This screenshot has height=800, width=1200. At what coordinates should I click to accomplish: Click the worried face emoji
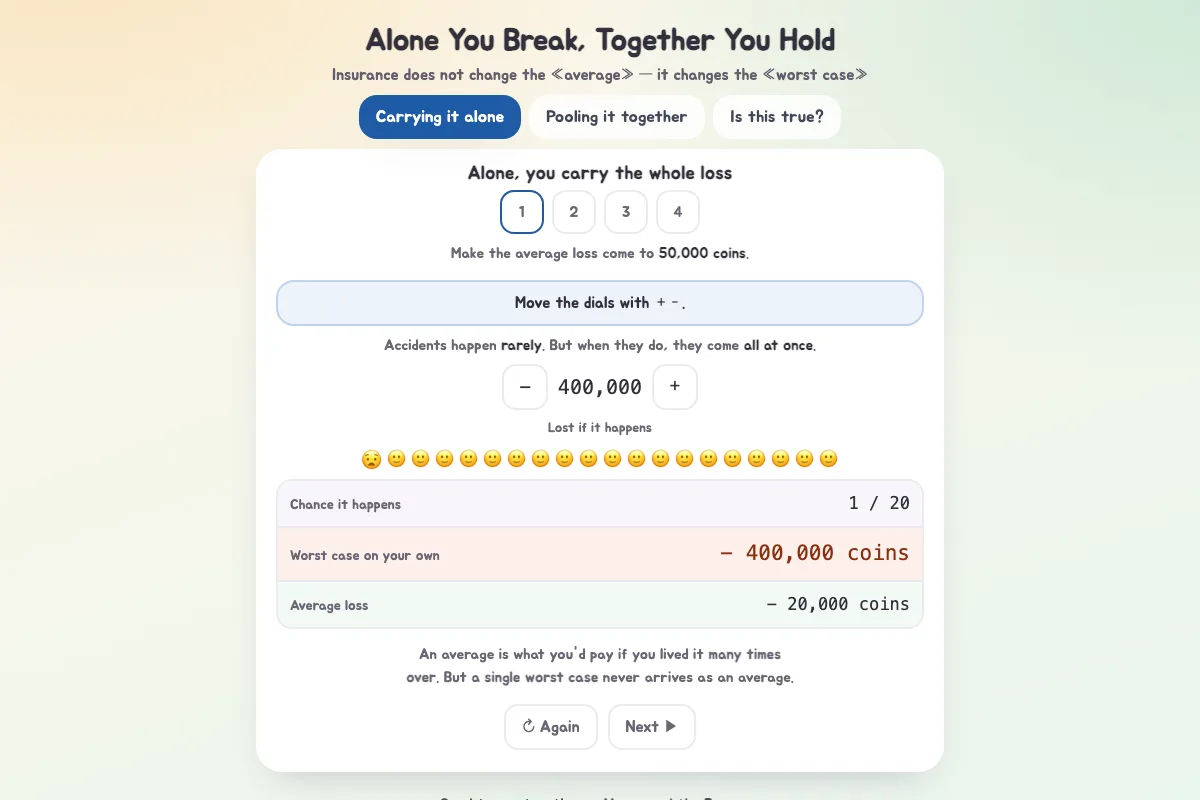[x=371, y=459]
